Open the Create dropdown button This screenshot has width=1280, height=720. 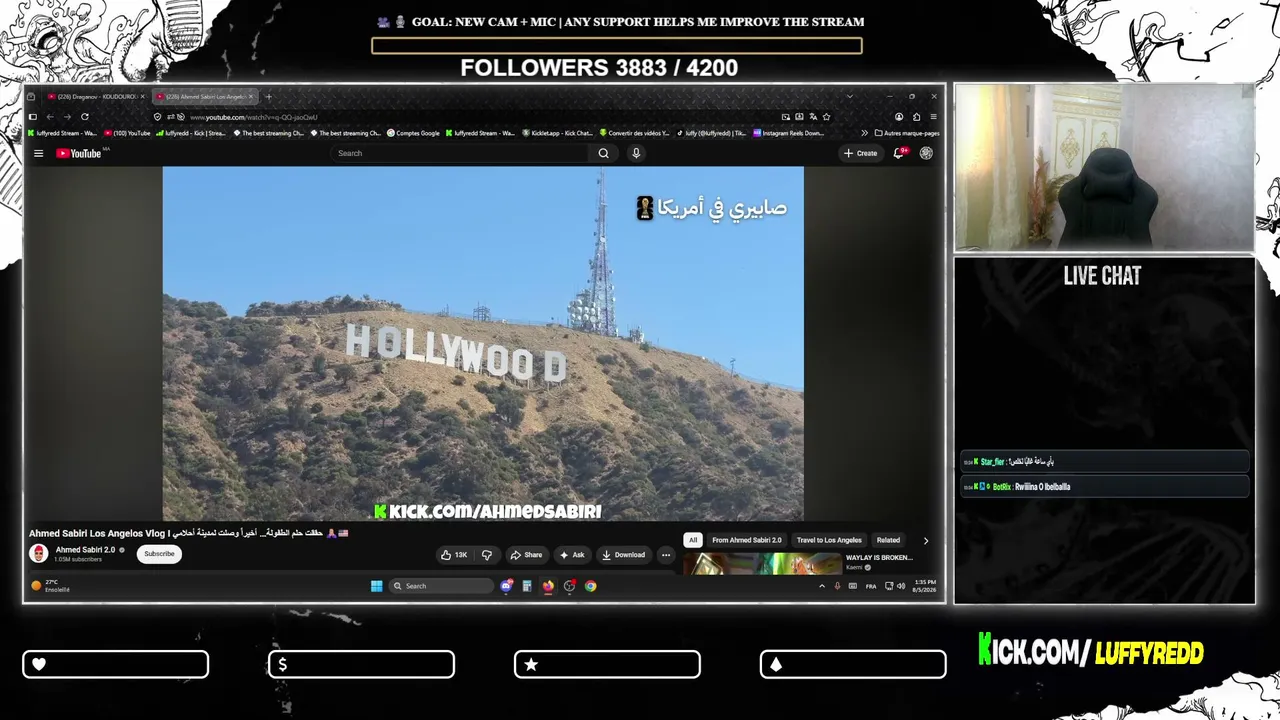(x=860, y=153)
